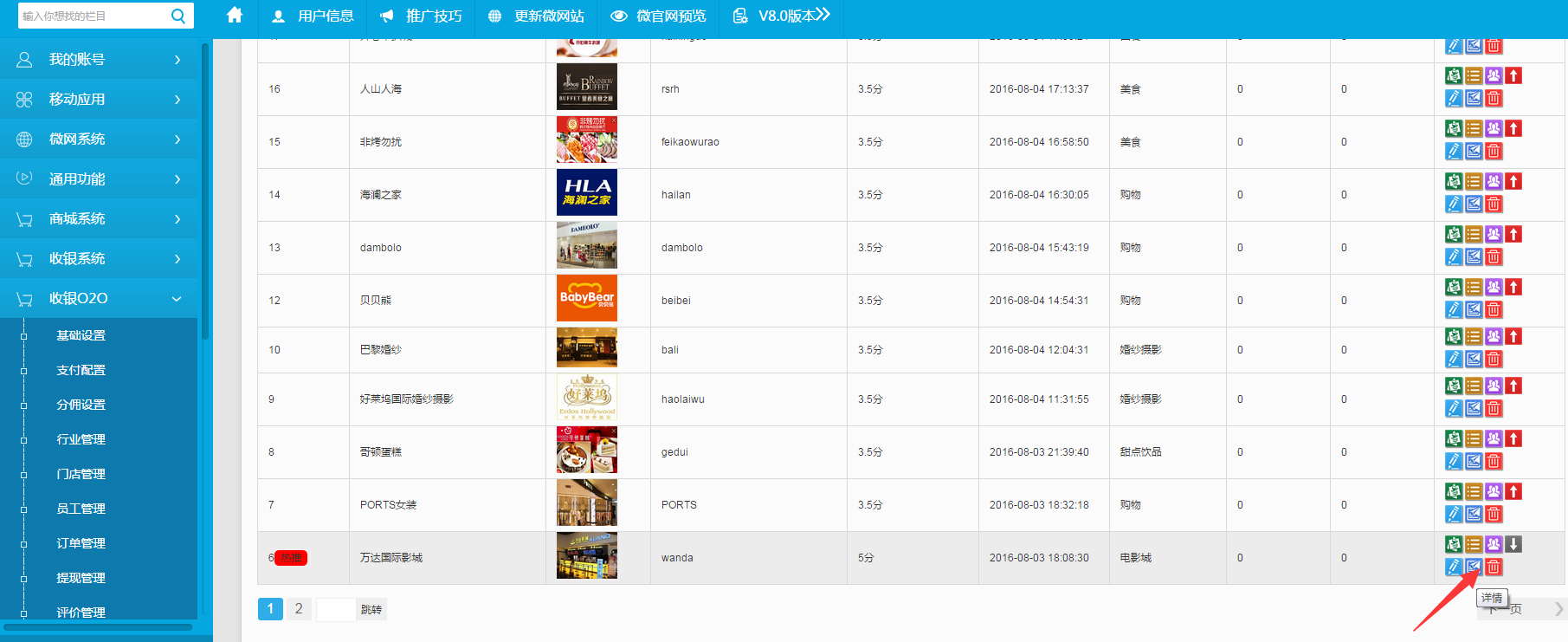
Task: Click the blue pencil edit icon for 海澜之家
Action: [1454, 204]
